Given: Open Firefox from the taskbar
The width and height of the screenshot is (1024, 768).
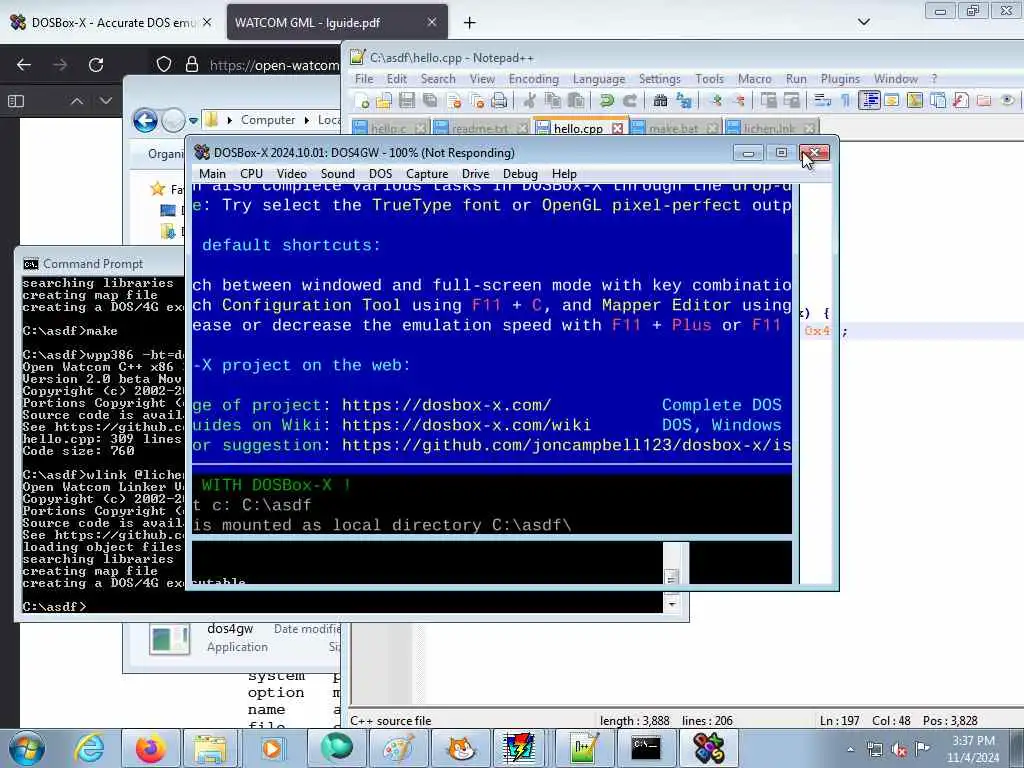Looking at the screenshot, I should tap(150, 748).
